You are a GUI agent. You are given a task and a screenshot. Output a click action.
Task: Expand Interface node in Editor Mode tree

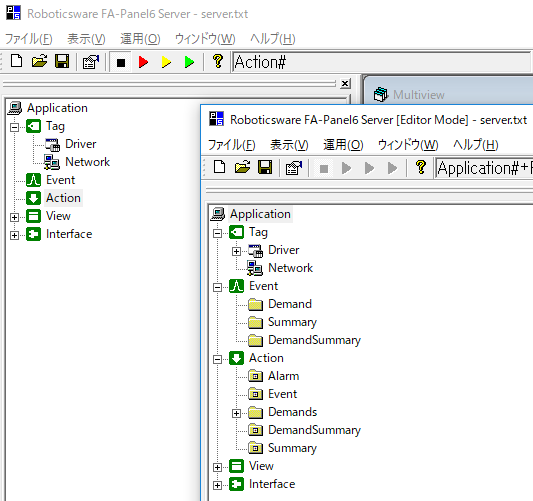217,485
